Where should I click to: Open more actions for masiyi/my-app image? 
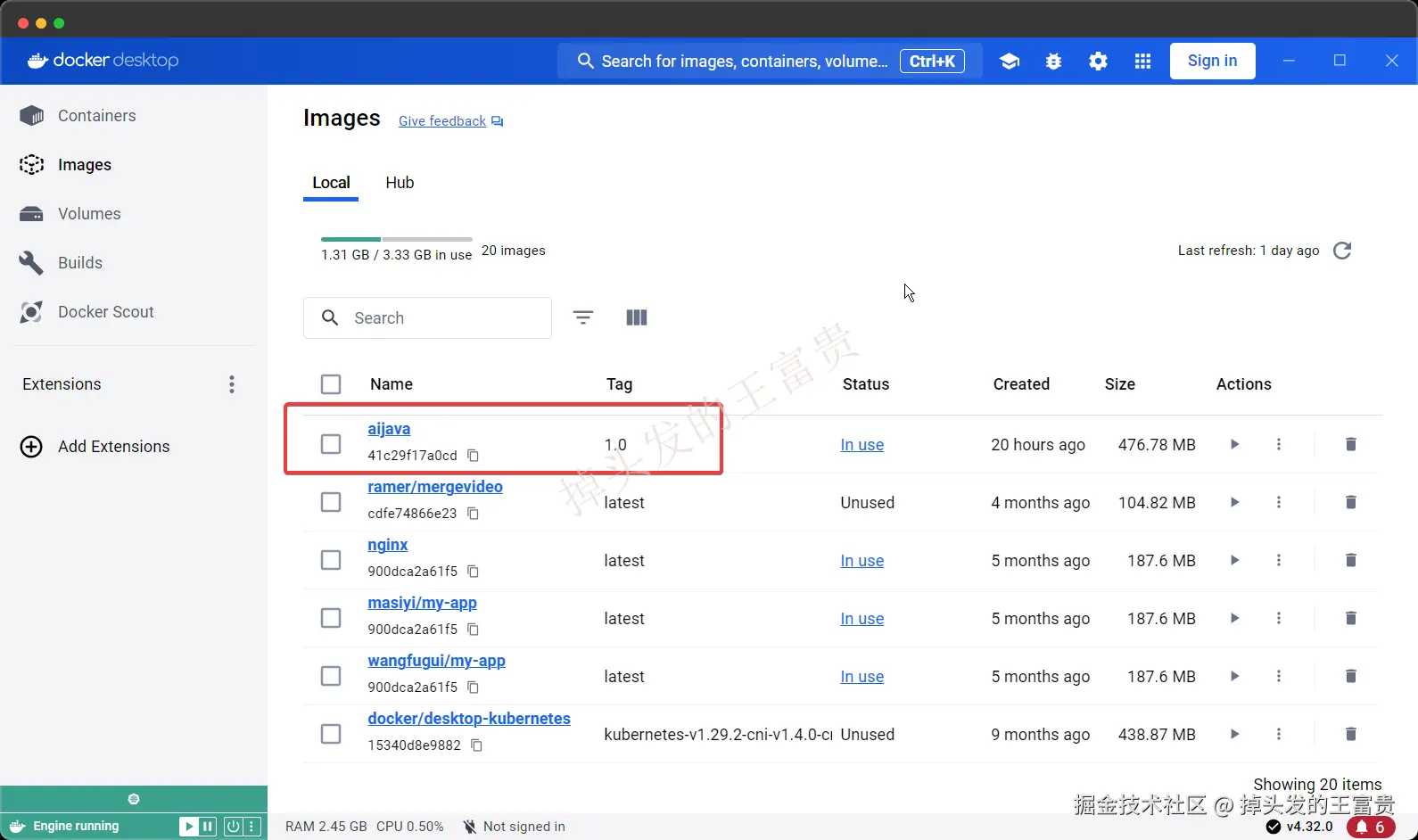click(x=1279, y=618)
